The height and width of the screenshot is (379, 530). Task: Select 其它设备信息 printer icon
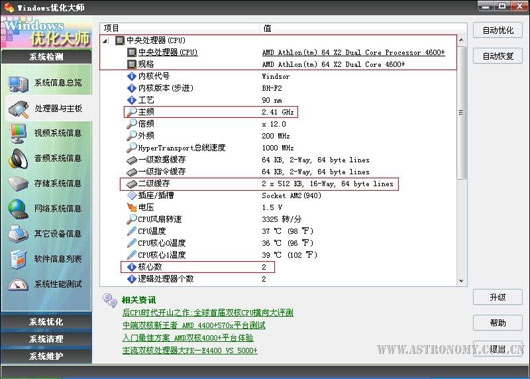tap(18, 234)
